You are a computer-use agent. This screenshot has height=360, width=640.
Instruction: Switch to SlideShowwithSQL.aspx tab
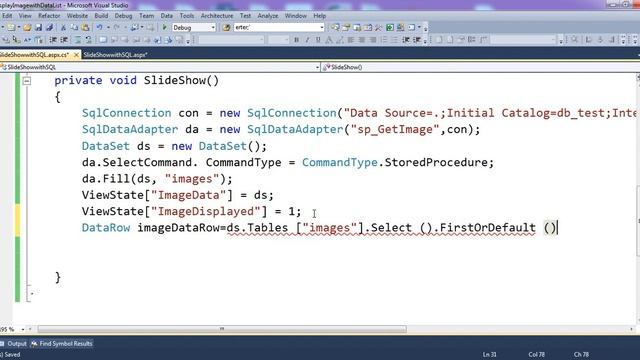(115, 55)
